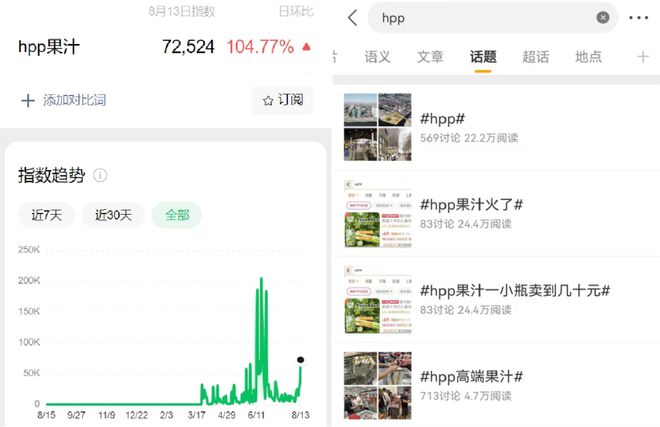Click the black 8/13 data point marker
The image size is (660, 427).
(300, 360)
